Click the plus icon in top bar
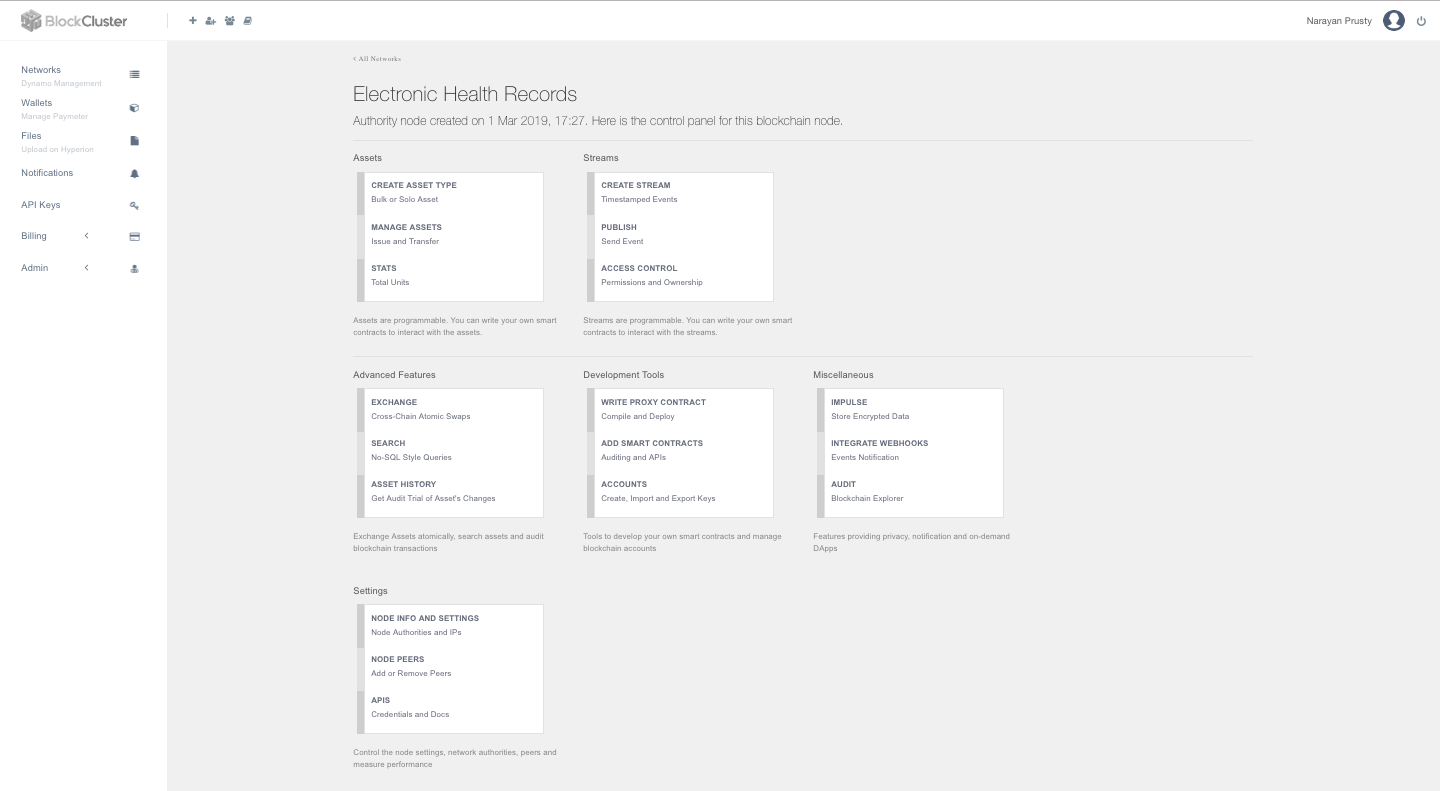 pos(193,21)
